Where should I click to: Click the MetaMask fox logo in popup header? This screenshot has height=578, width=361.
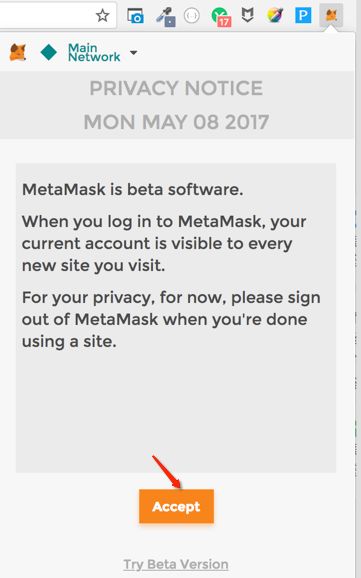point(18,52)
